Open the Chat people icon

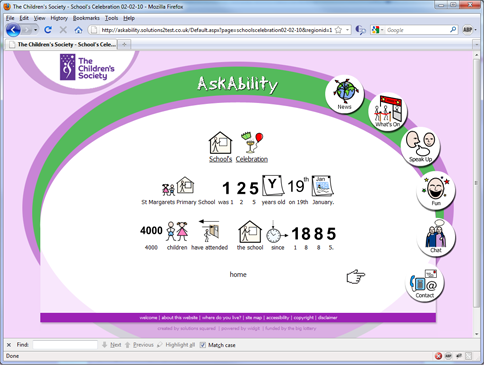(436, 237)
